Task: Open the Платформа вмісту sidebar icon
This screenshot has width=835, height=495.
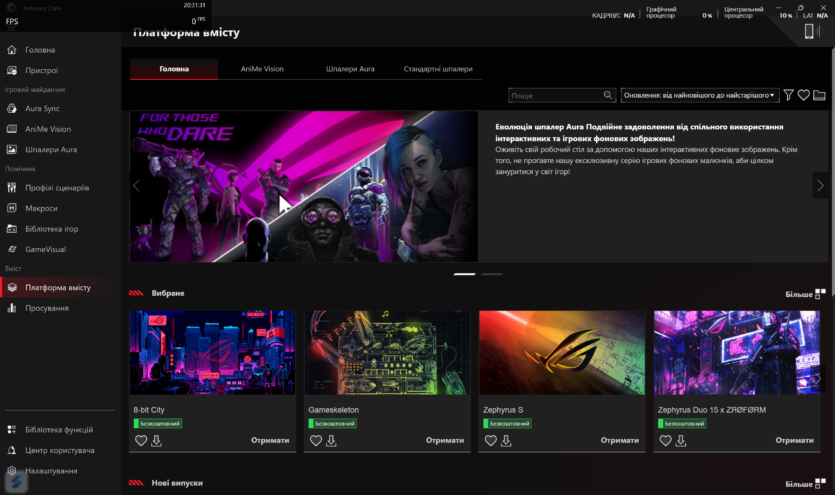Action: pos(12,287)
